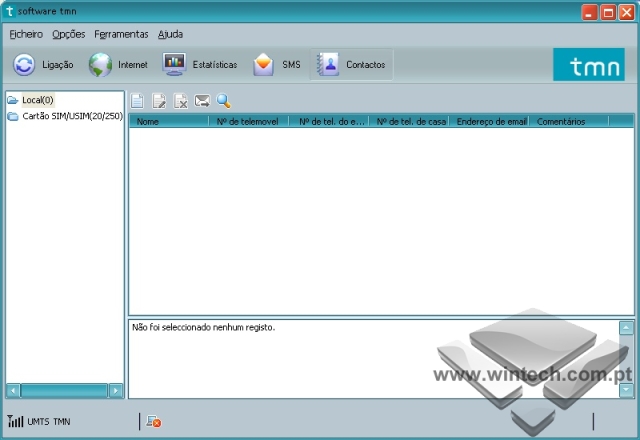Click the delete contact icon

tap(180, 101)
